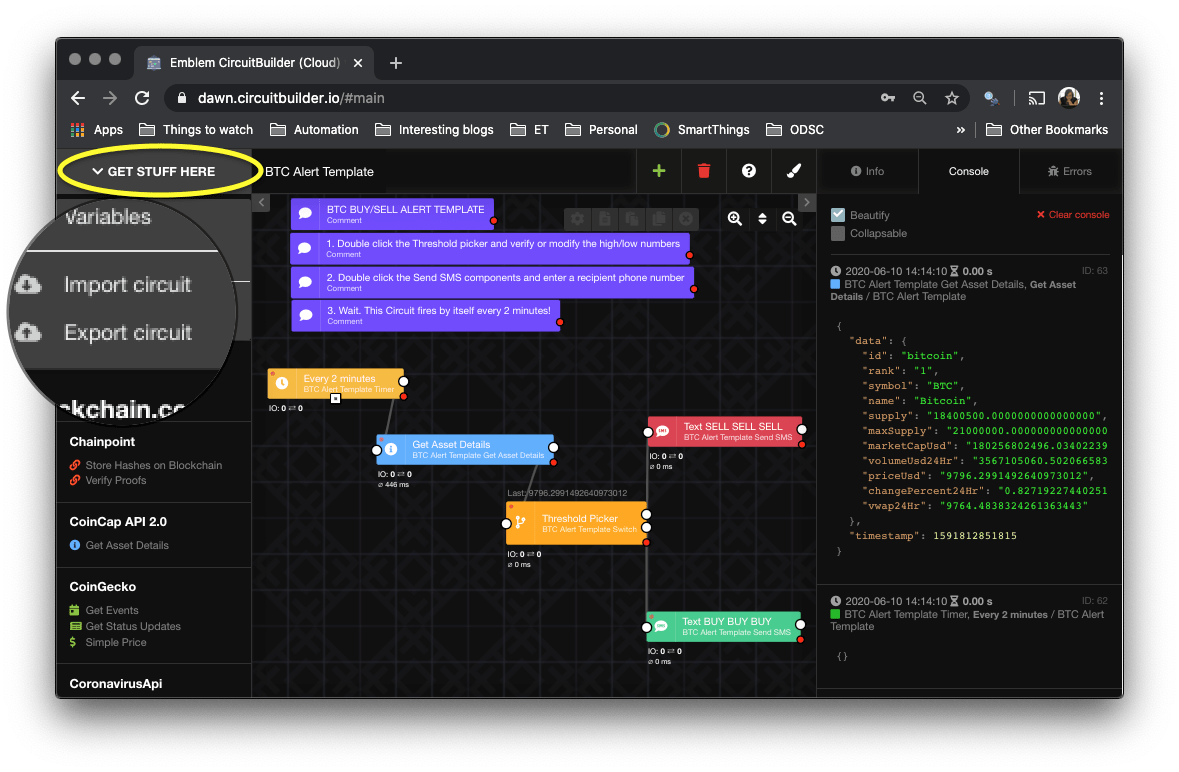
Task: Toggle the Beautify checkbox
Action: (838, 215)
